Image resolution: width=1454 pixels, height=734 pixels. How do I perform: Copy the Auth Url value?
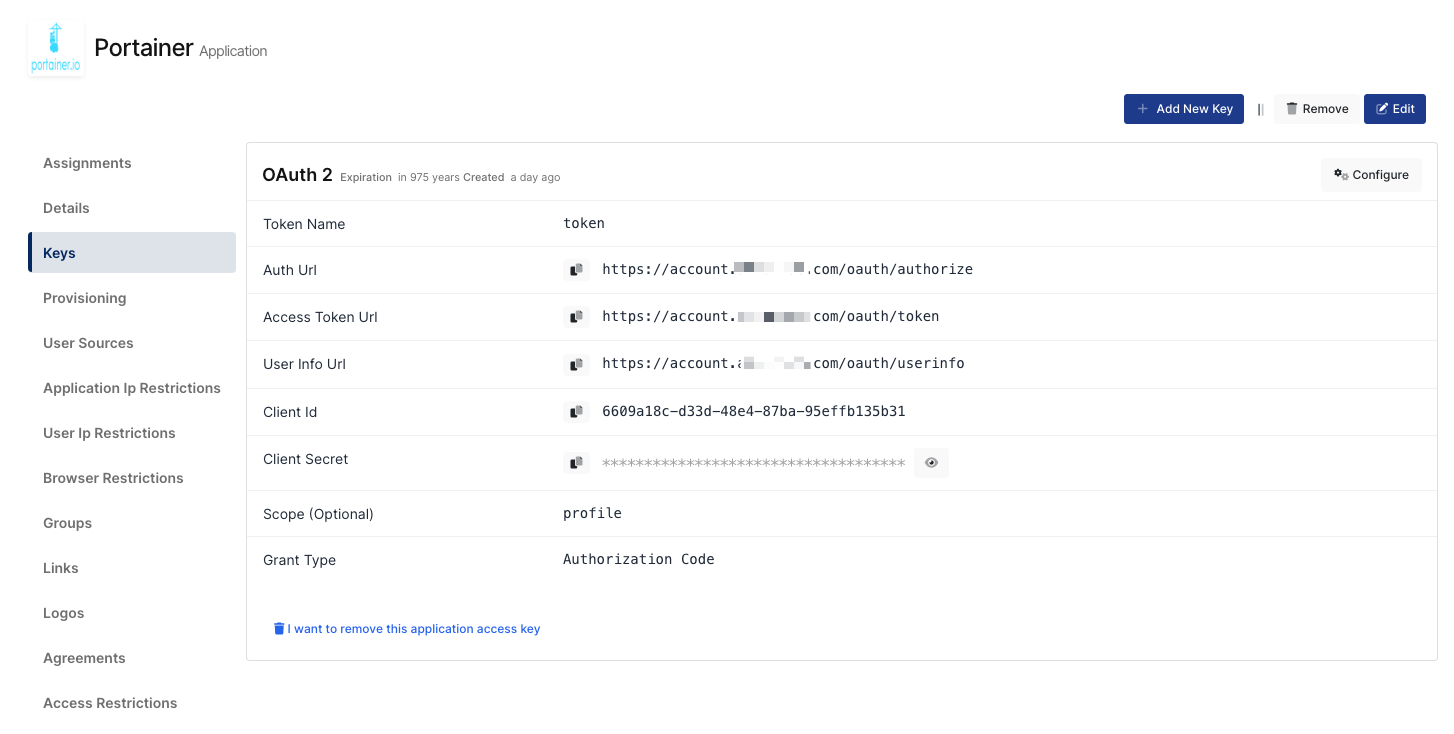[576, 270]
